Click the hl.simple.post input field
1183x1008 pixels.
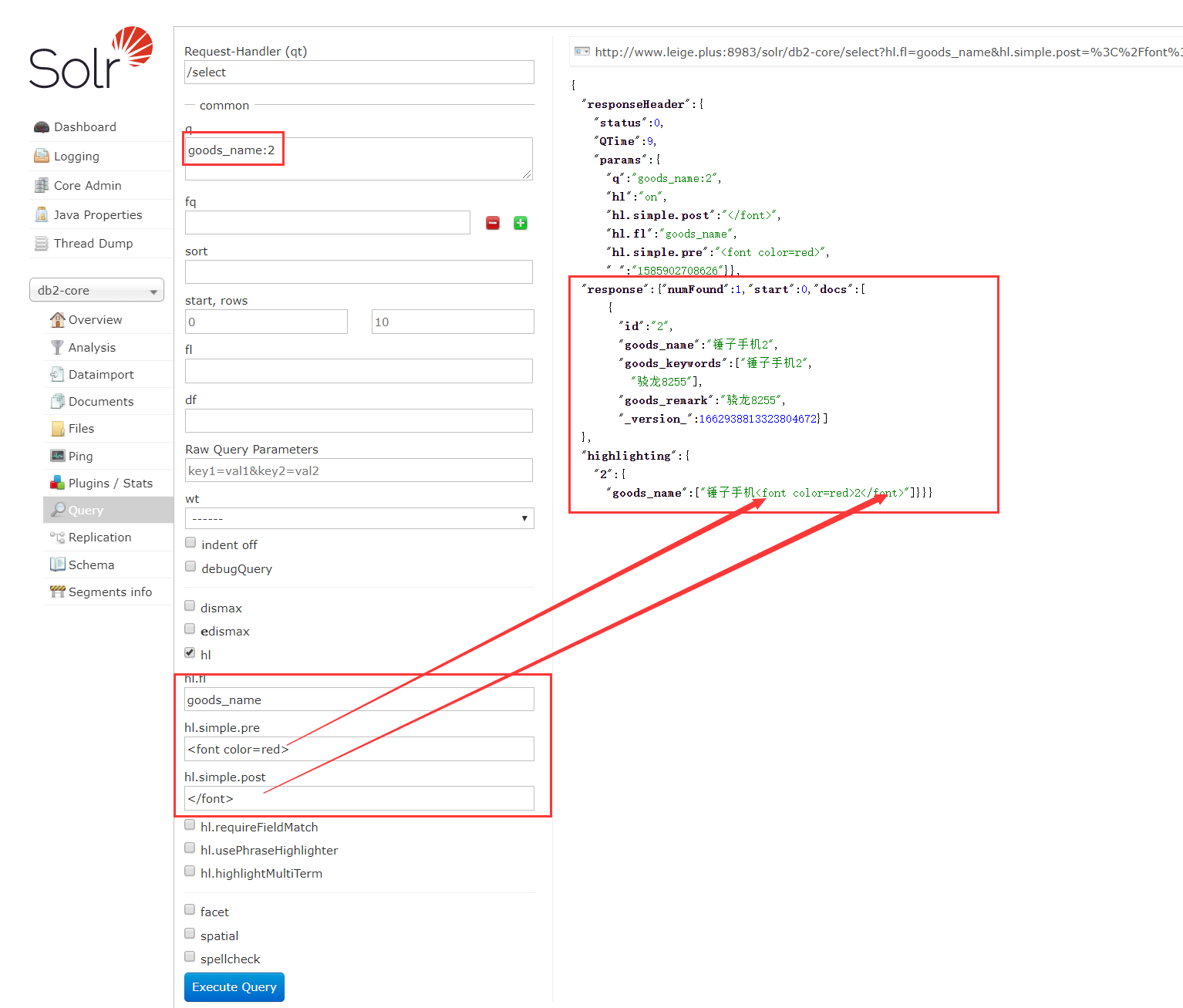[x=359, y=798]
